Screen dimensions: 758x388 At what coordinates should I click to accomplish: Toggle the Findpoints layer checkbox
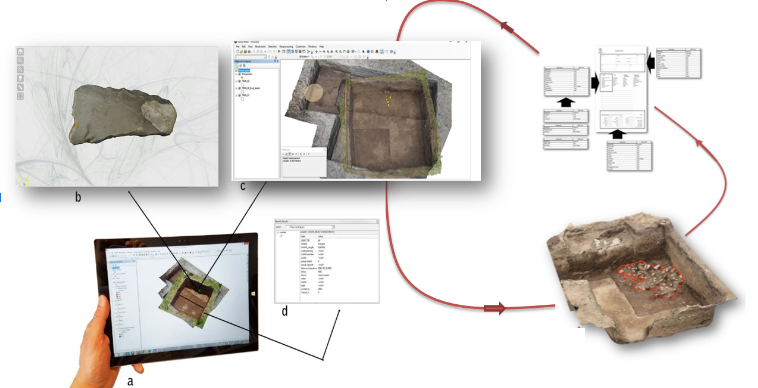(240, 74)
